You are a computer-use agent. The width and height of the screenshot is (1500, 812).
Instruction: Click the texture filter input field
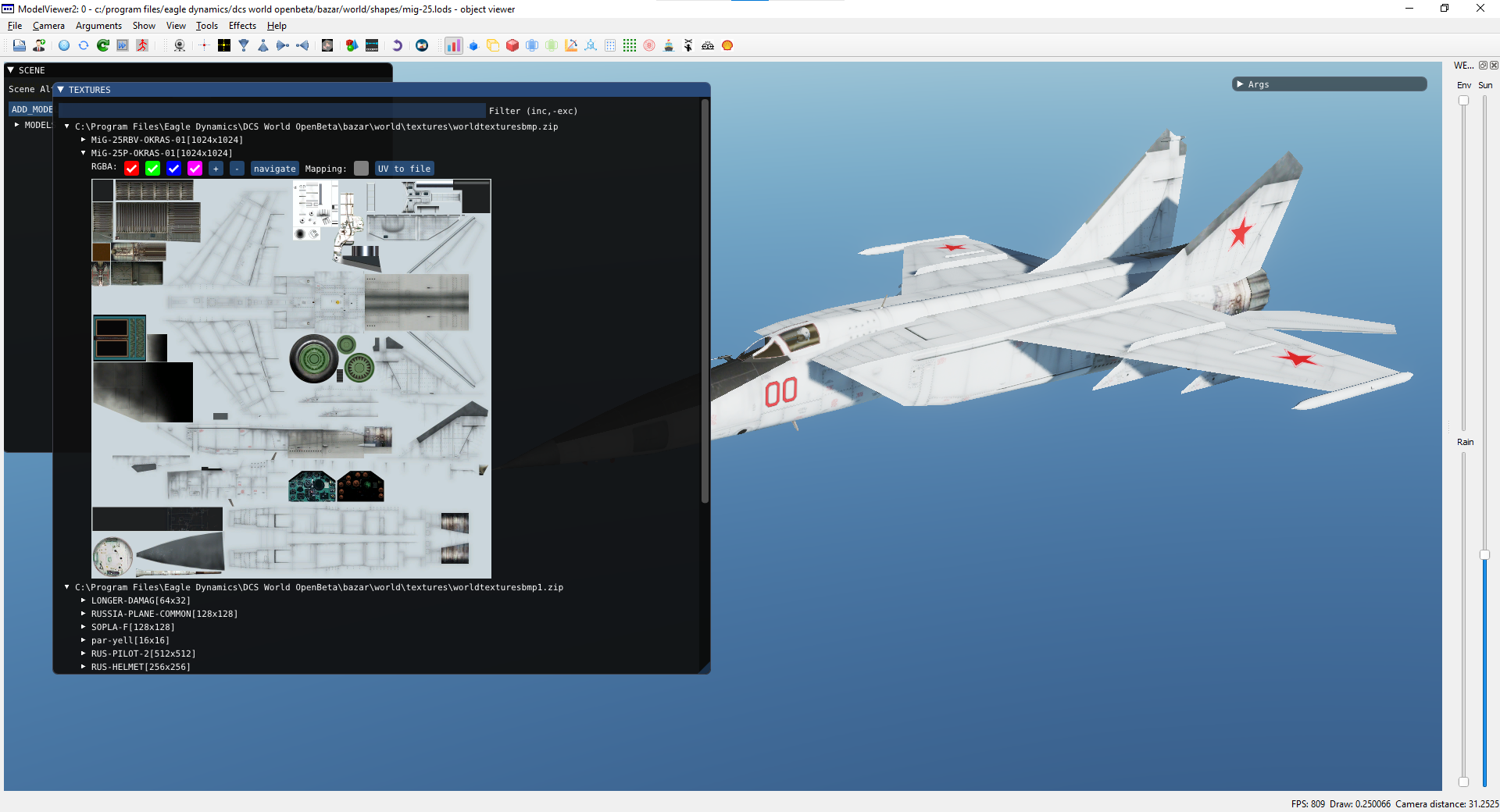272,111
